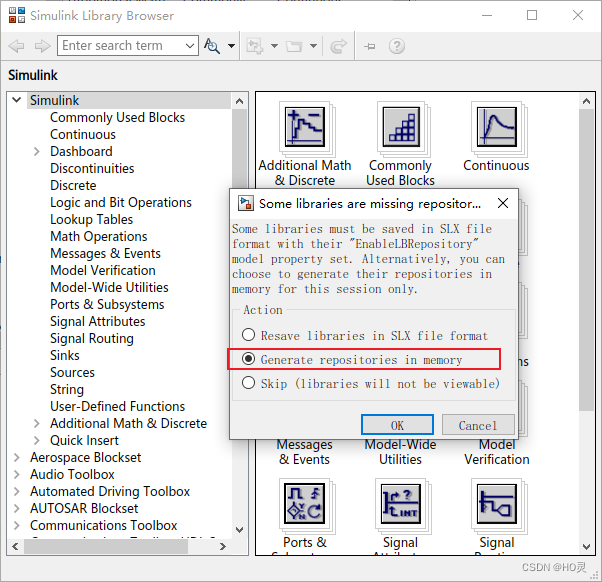602x582 pixels.
Task: Expand the Dashboard tree node
Action: pyautogui.click(x=36, y=151)
